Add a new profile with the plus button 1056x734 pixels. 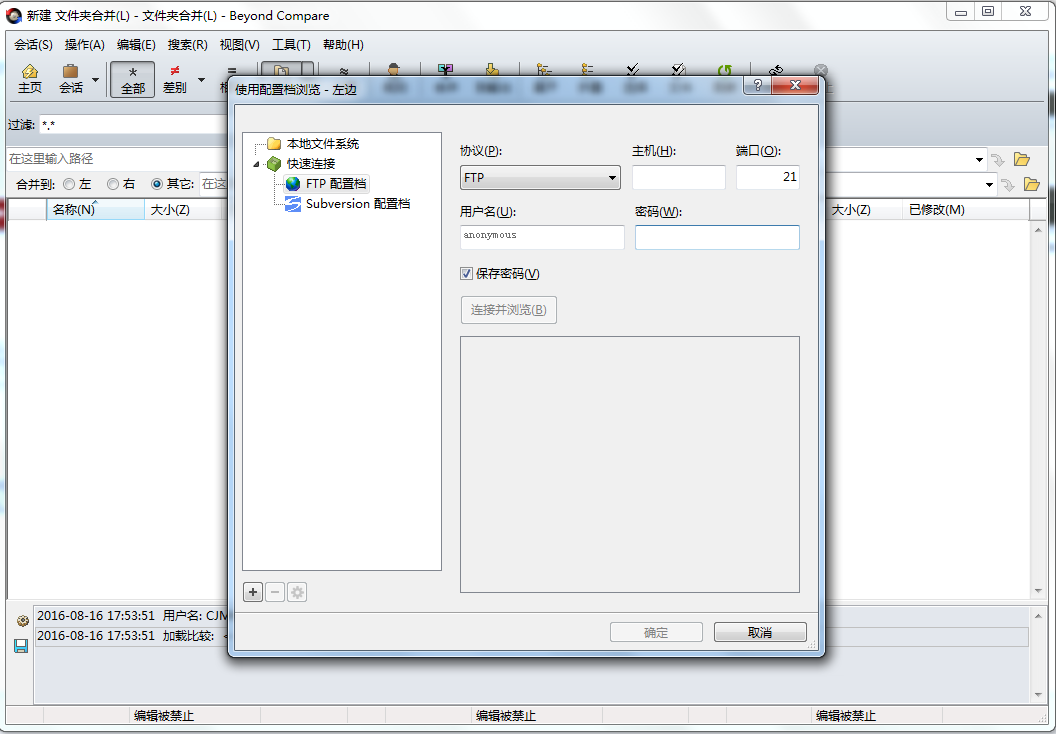coord(253,593)
